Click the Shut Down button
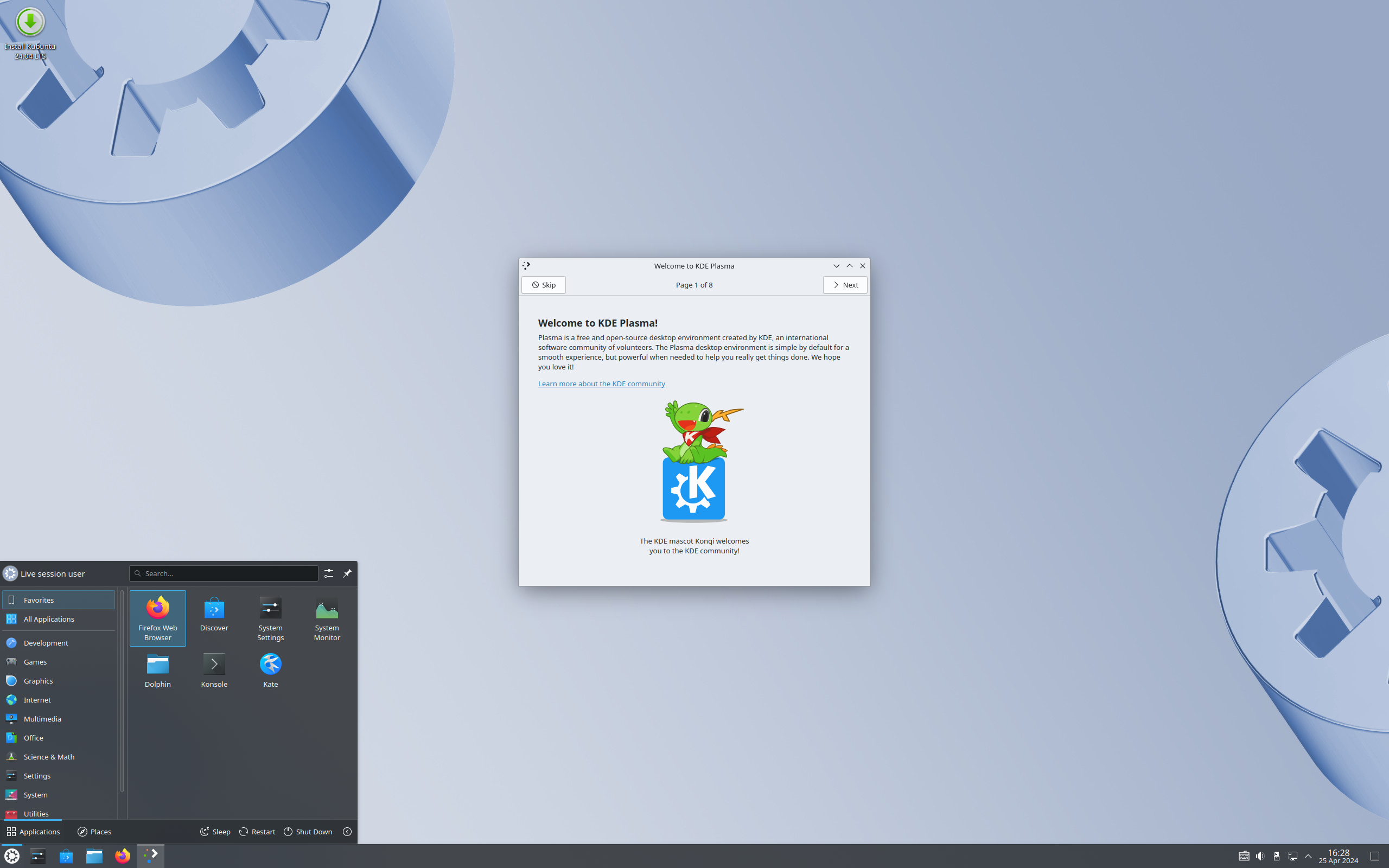The image size is (1389, 868). 308,831
